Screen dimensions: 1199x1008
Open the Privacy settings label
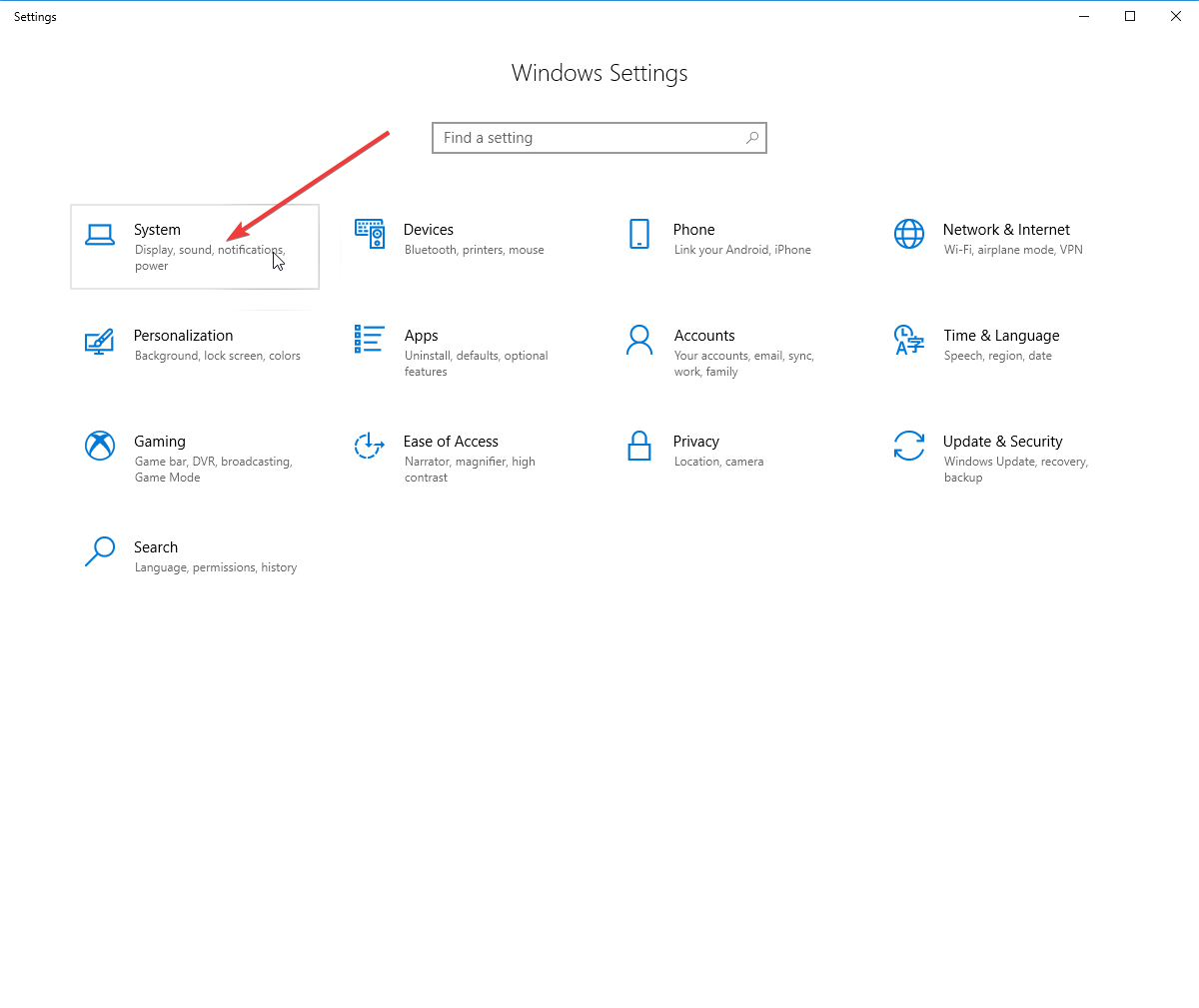tap(696, 442)
